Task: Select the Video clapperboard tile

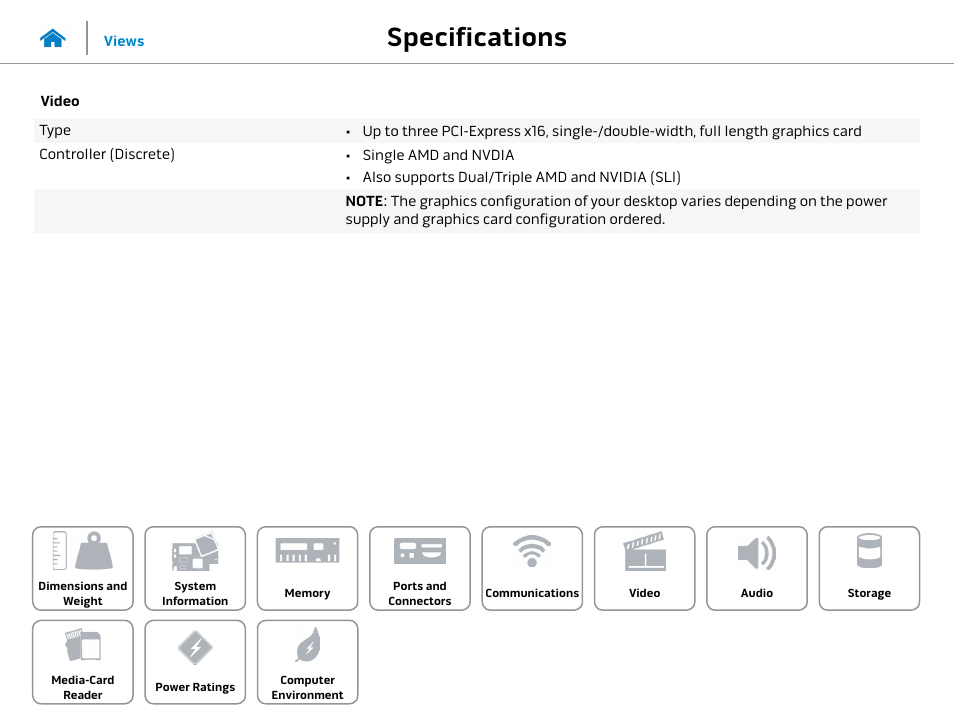Action: coord(644,568)
